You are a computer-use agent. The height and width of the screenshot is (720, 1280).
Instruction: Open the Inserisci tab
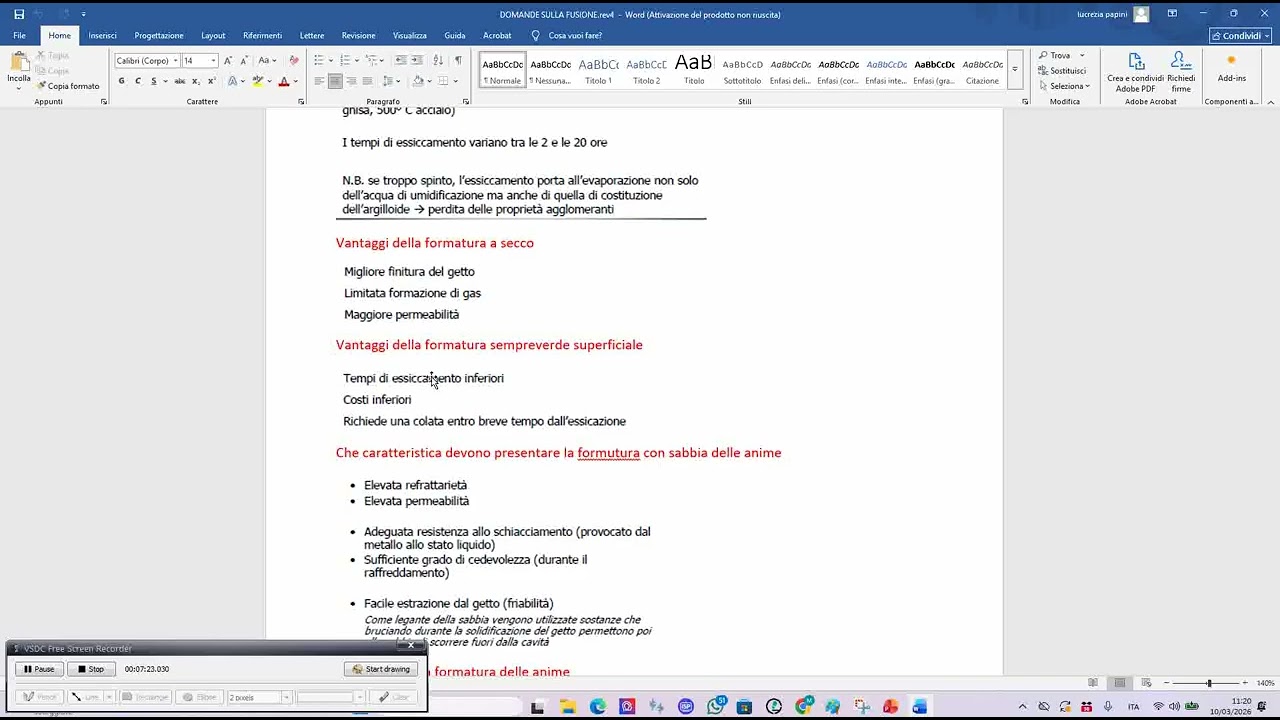(102, 35)
